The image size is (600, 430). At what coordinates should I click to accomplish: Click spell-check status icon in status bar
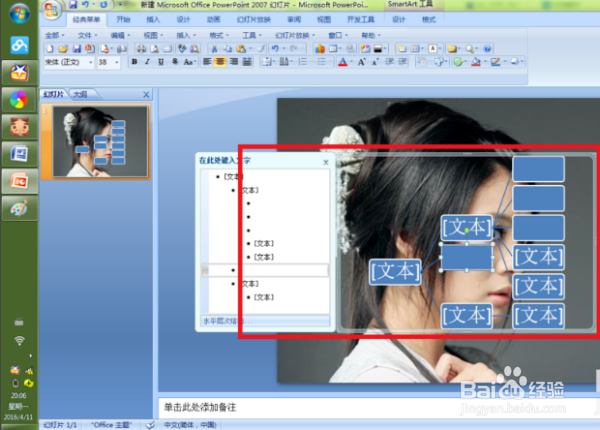click(150, 425)
